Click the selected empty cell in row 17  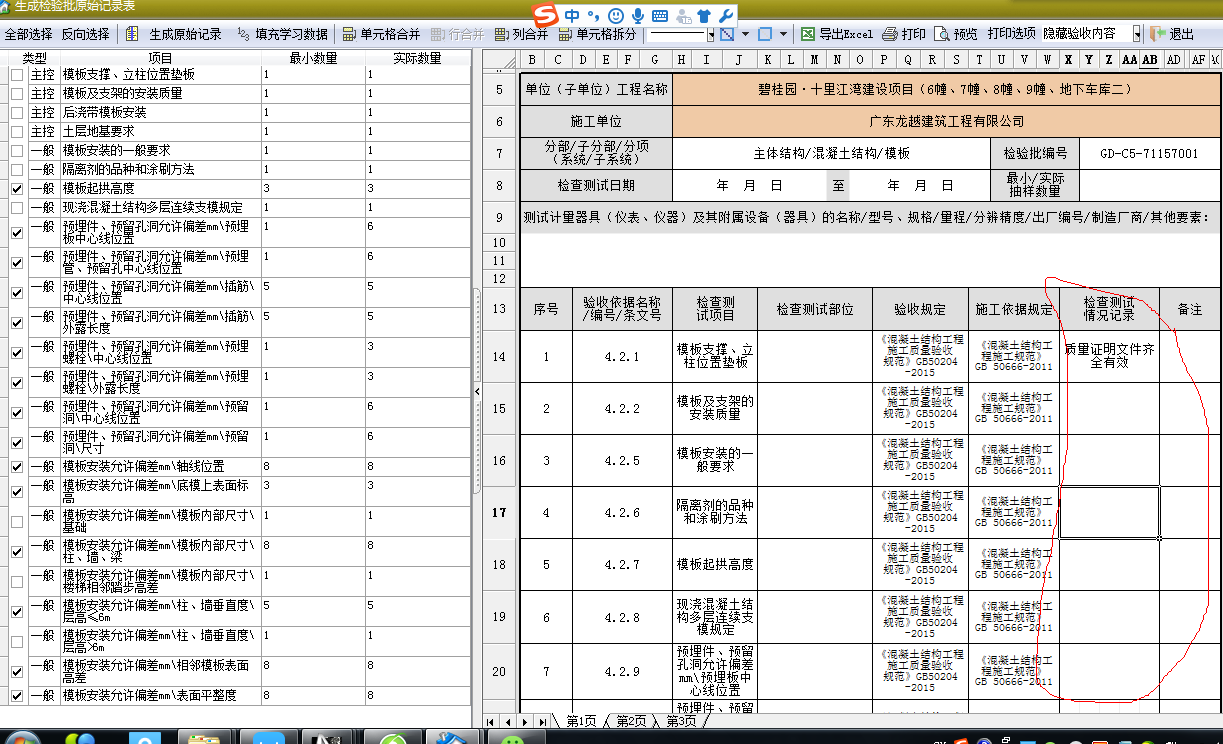pyautogui.click(x=1109, y=513)
